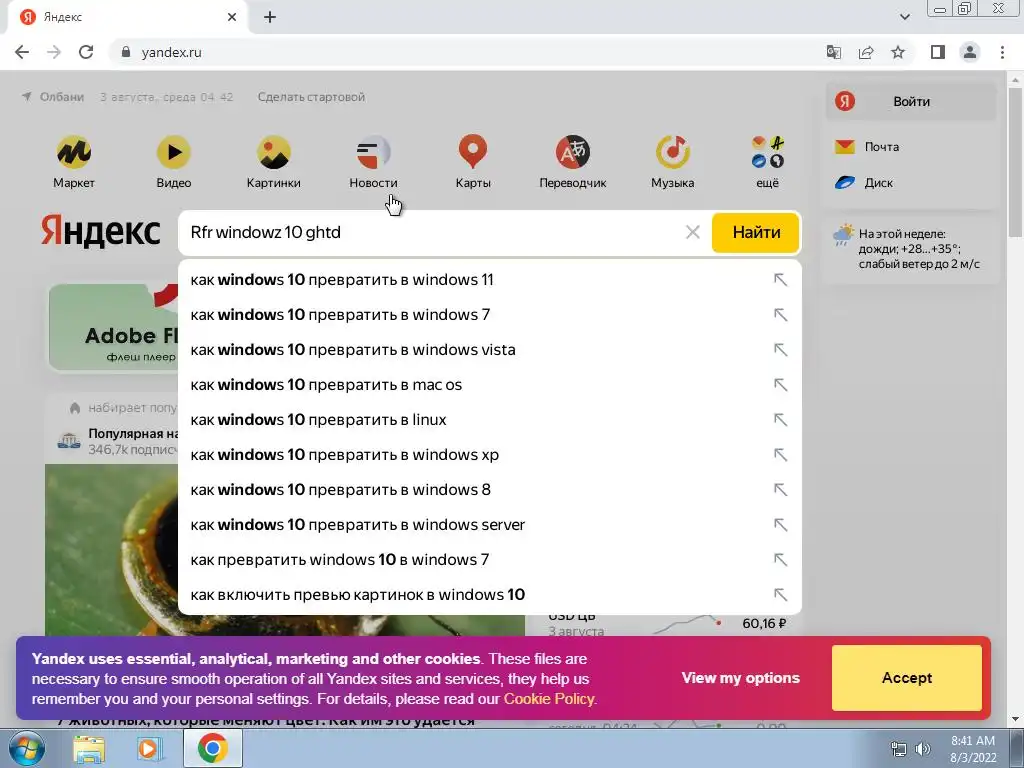Fill arrow for 'превью картинок' suggestion
The width and height of the screenshot is (1024, 768).
tap(780, 594)
